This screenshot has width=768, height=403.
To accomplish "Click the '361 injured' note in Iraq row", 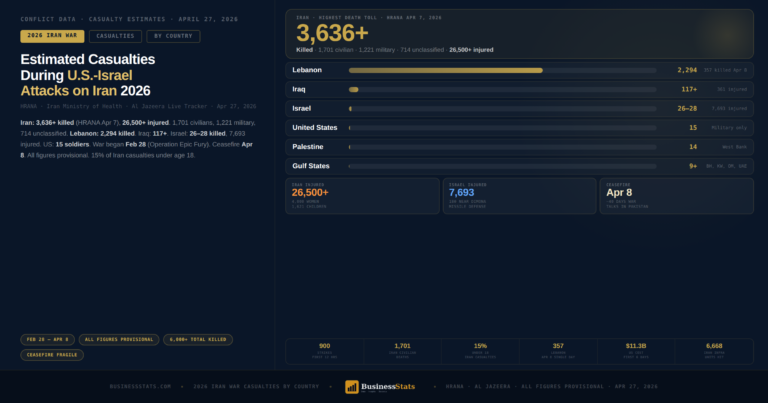I will (732, 89).
